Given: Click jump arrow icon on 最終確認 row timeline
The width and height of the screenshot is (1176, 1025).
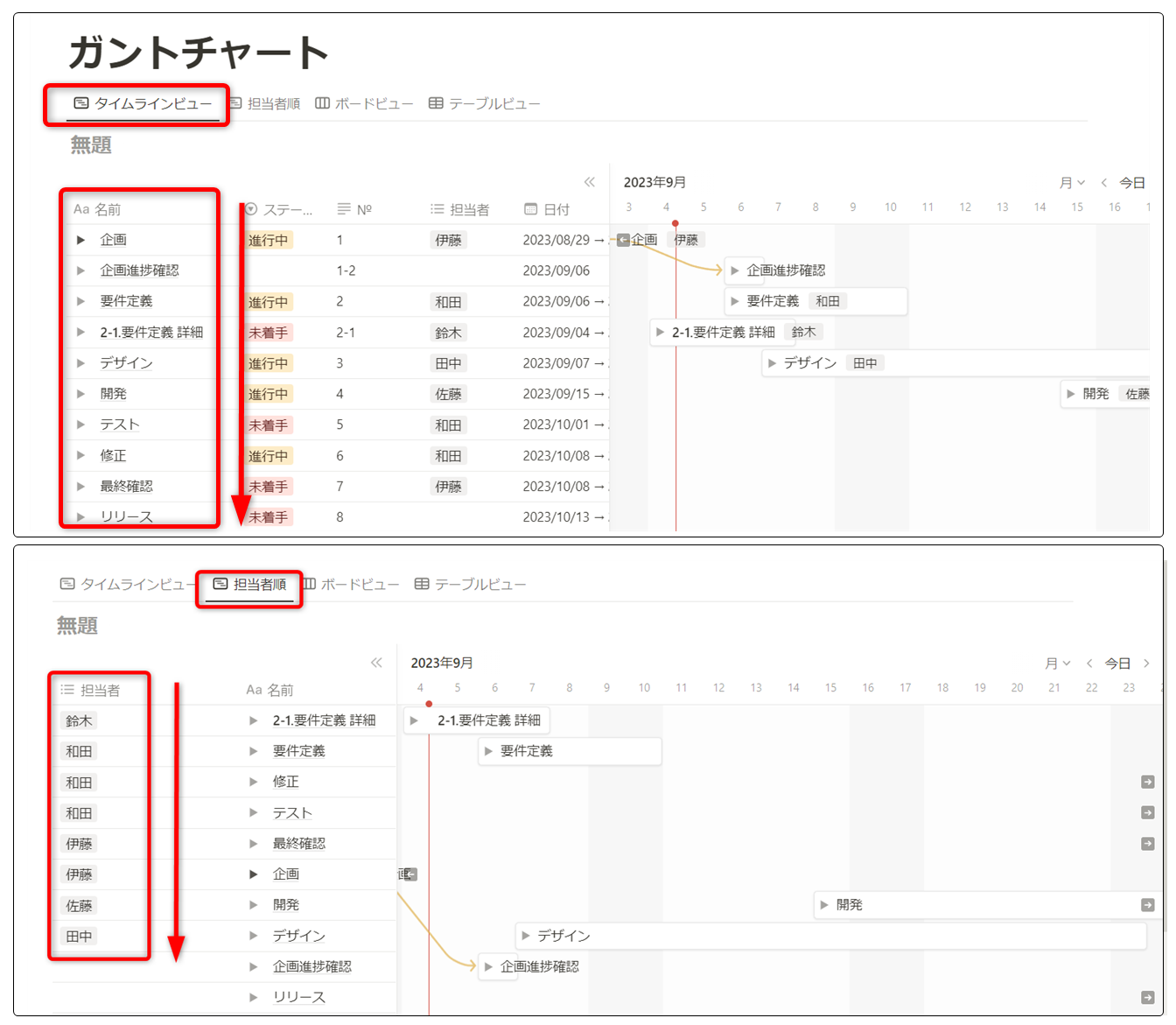Looking at the screenshot, I should click(x=1147, y=844).
